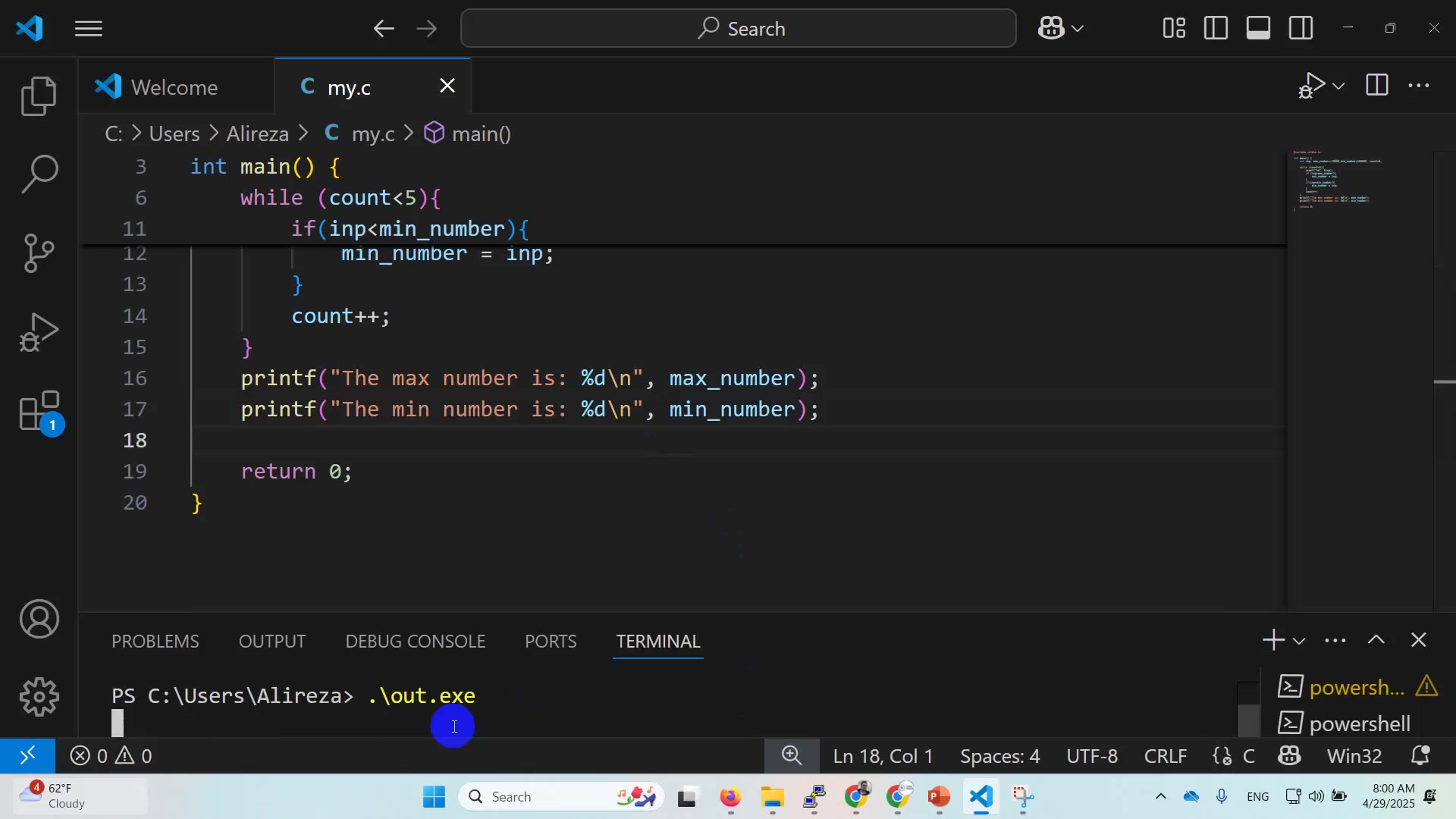The image size is (1456, 819).
Task: Open the Explorer view in activity bar
Action: 39,96
